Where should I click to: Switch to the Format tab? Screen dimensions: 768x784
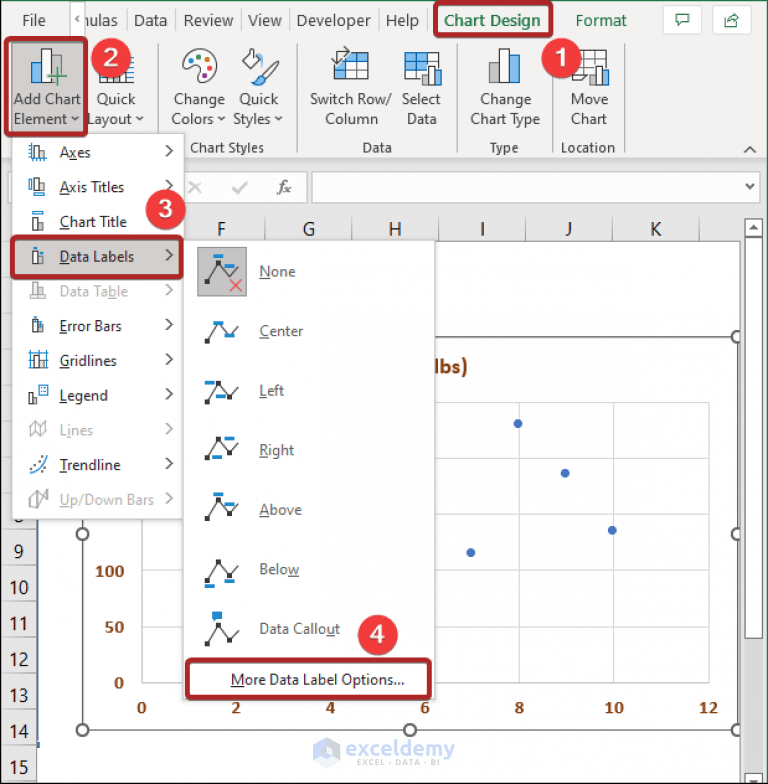[600, 20]
